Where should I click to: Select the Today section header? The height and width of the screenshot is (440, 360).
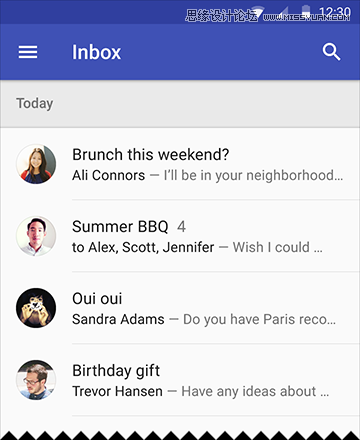(180, 104)
